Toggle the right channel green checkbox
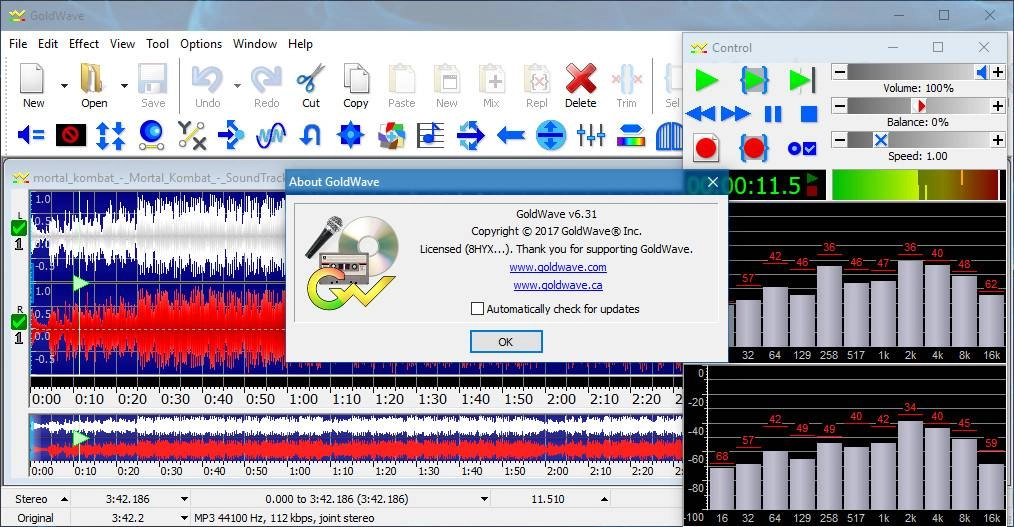Image resolution: width=1014 pixels, height=527 pixels. click(19, 321)
